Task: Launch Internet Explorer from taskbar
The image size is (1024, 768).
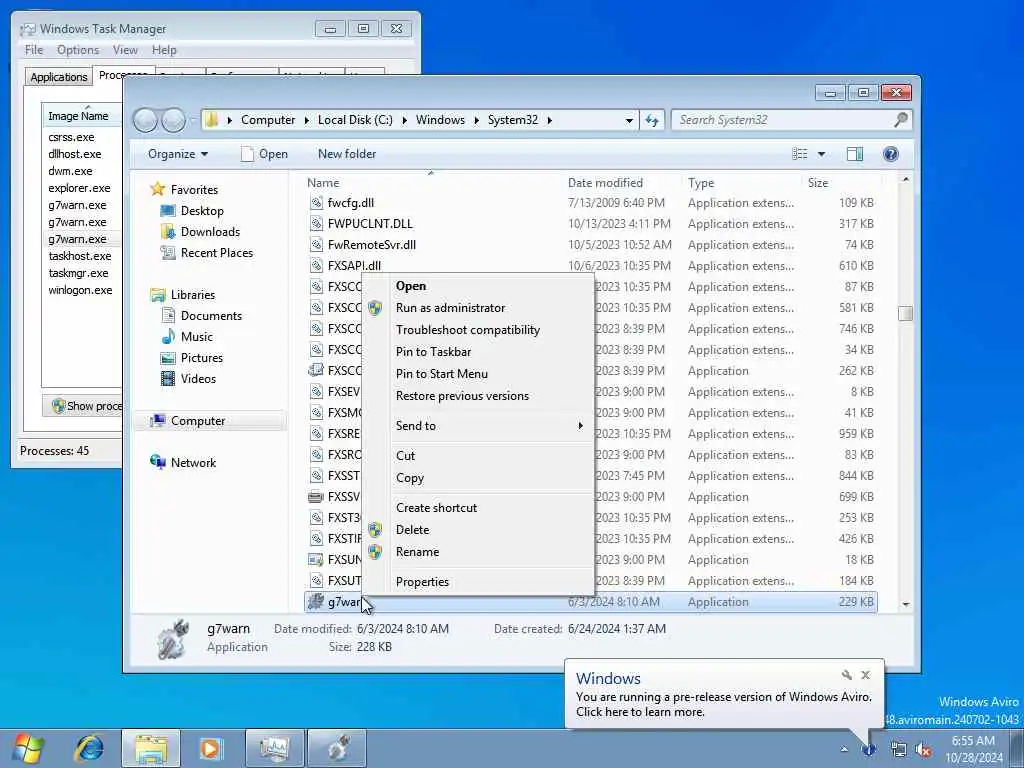Action: coord(90,748)
